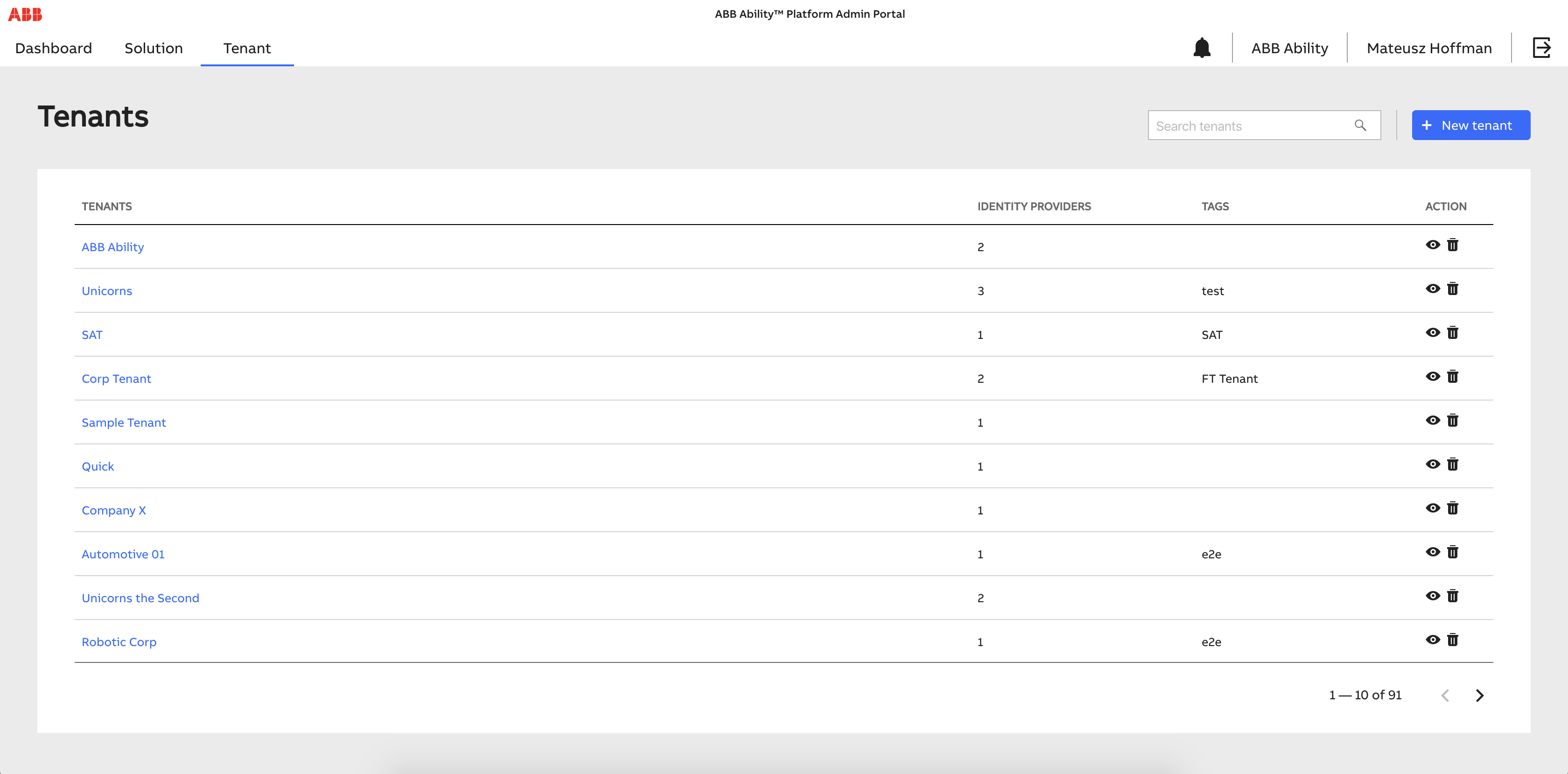Click the TENANTS column header
The height and width of the screenshot is (774, 1568).
coord(106,206)
